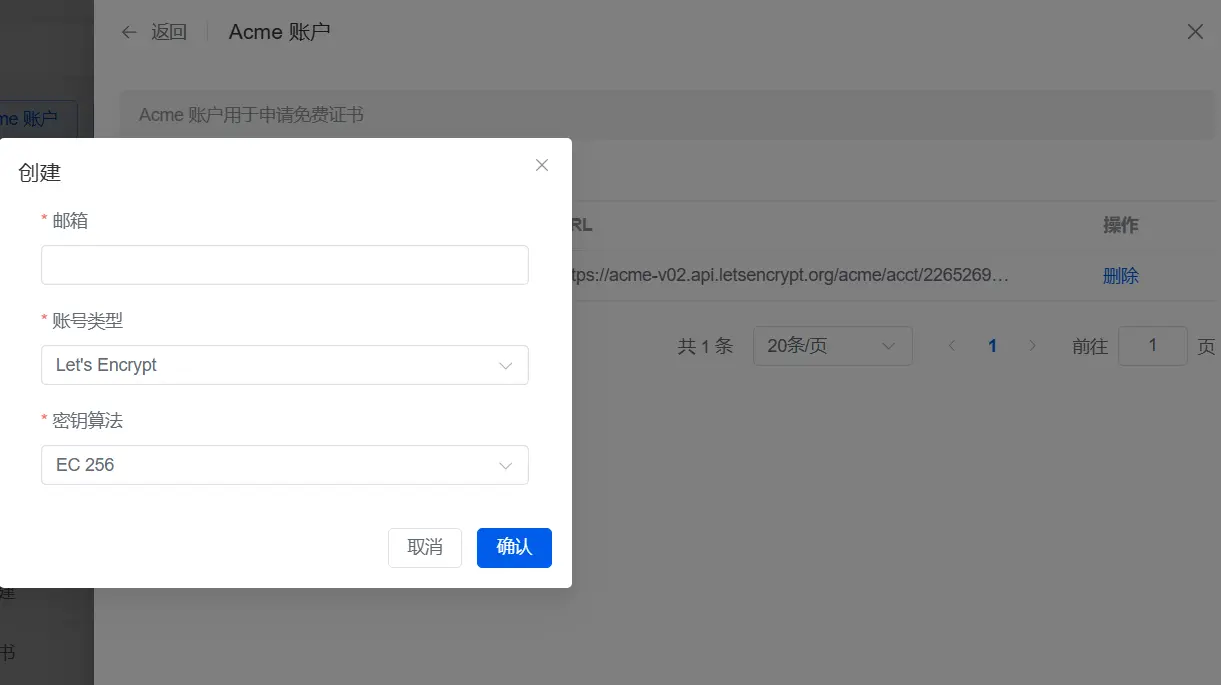The width and height of the screenshot is (1221, 685).
Task: Click the 操作 column header
Action: (1120, 226)
